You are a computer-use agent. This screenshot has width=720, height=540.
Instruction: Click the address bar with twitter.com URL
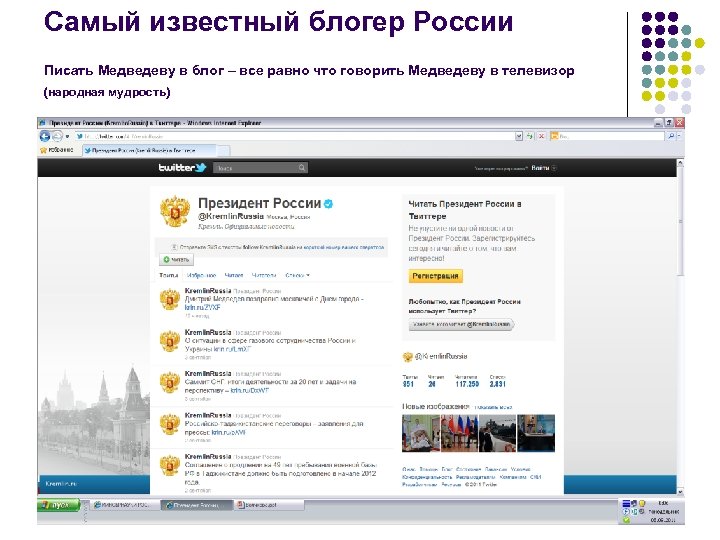point(294,136)
